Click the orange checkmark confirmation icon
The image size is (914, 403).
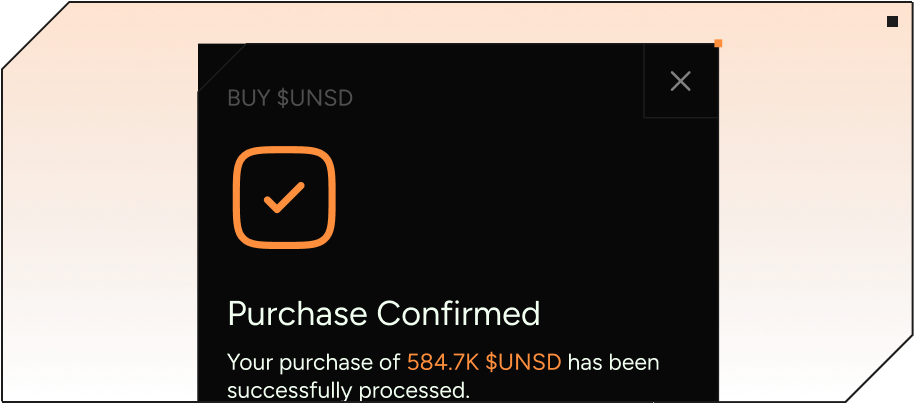coord(284,197)
